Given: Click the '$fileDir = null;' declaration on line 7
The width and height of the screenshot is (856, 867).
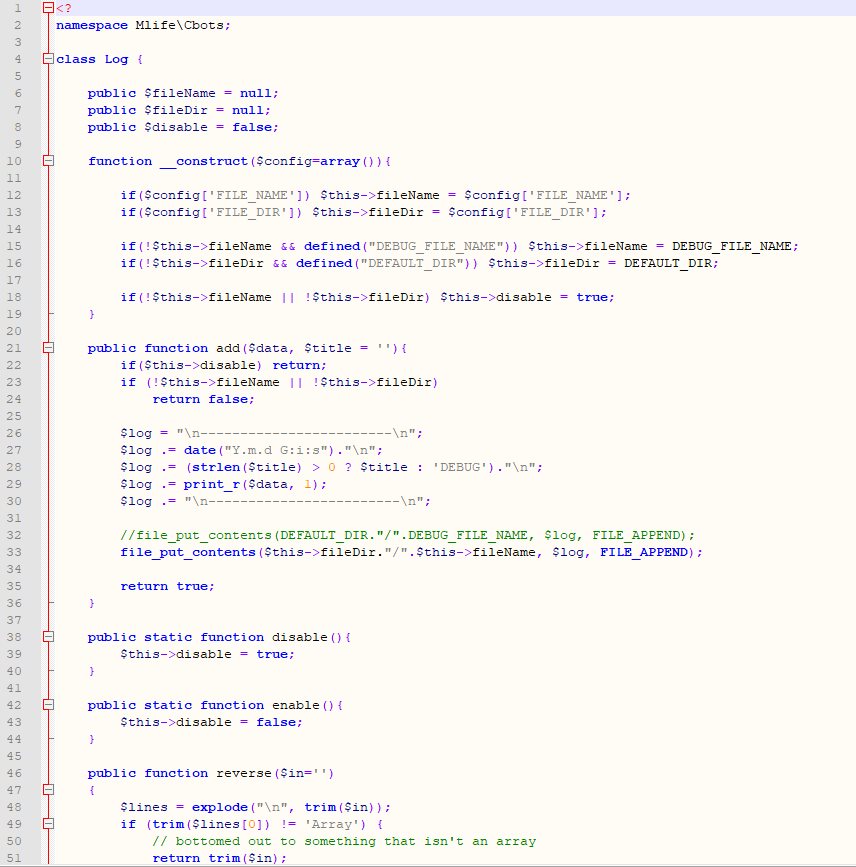Looking at the screenshot, I should coord(207,110).
